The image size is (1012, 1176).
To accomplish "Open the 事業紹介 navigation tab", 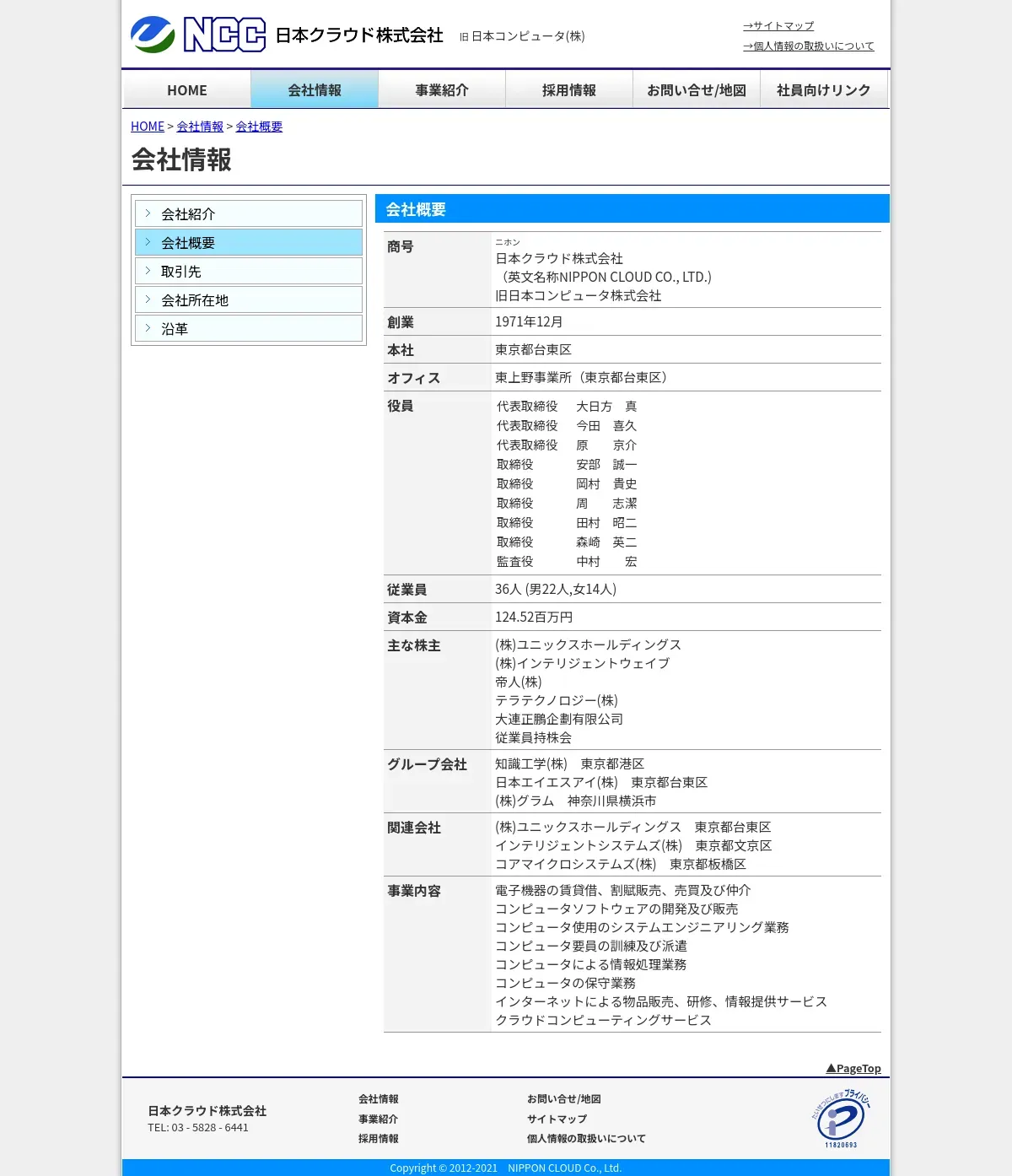I will point(442,89).
